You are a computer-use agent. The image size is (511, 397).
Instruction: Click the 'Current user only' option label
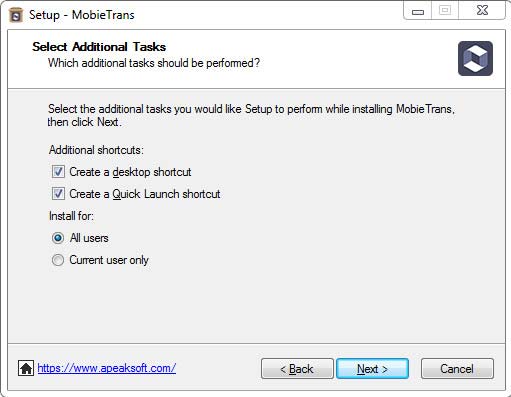tap(109, 260)
